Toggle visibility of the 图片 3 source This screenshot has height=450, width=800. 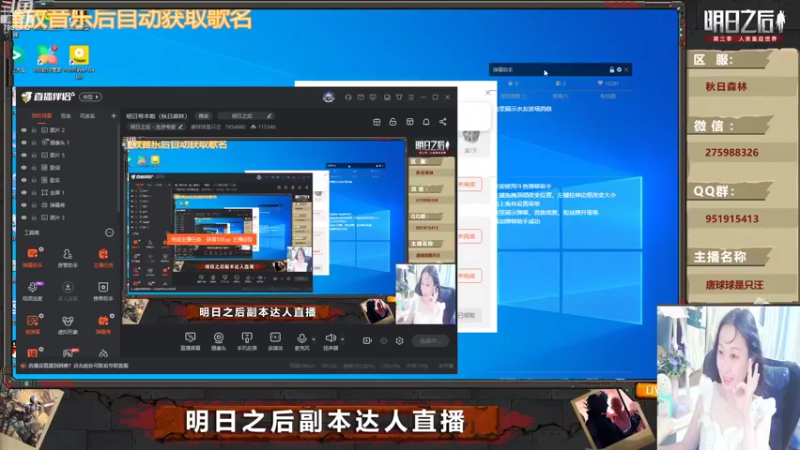23,217
